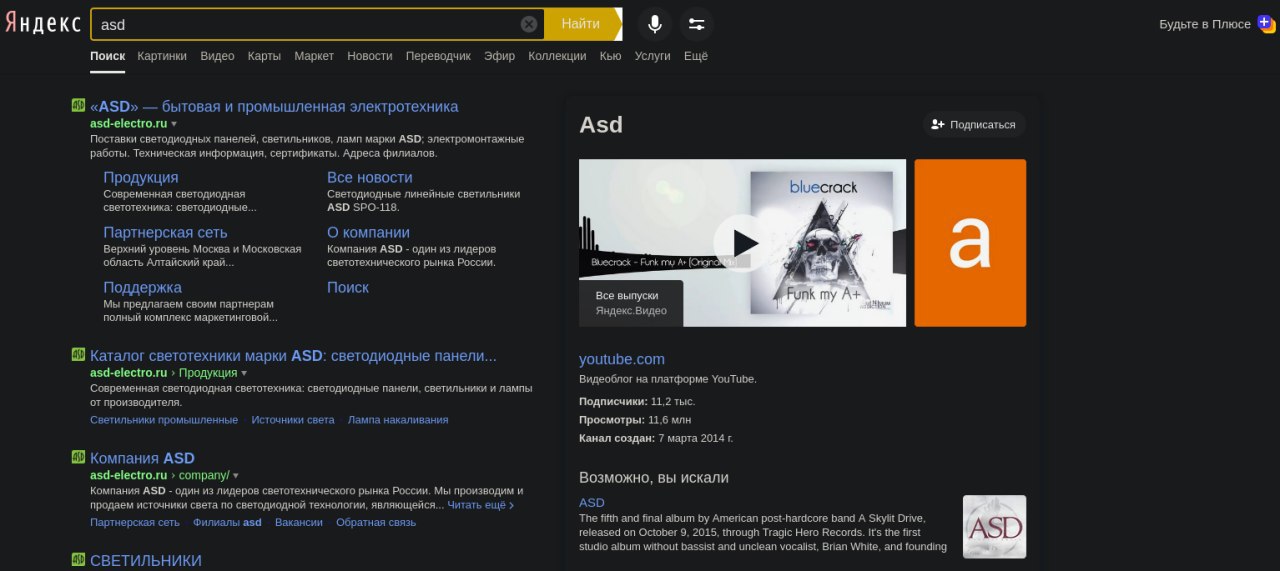Open the Коллекции tab
The image size is (1280, 571).
557,56
